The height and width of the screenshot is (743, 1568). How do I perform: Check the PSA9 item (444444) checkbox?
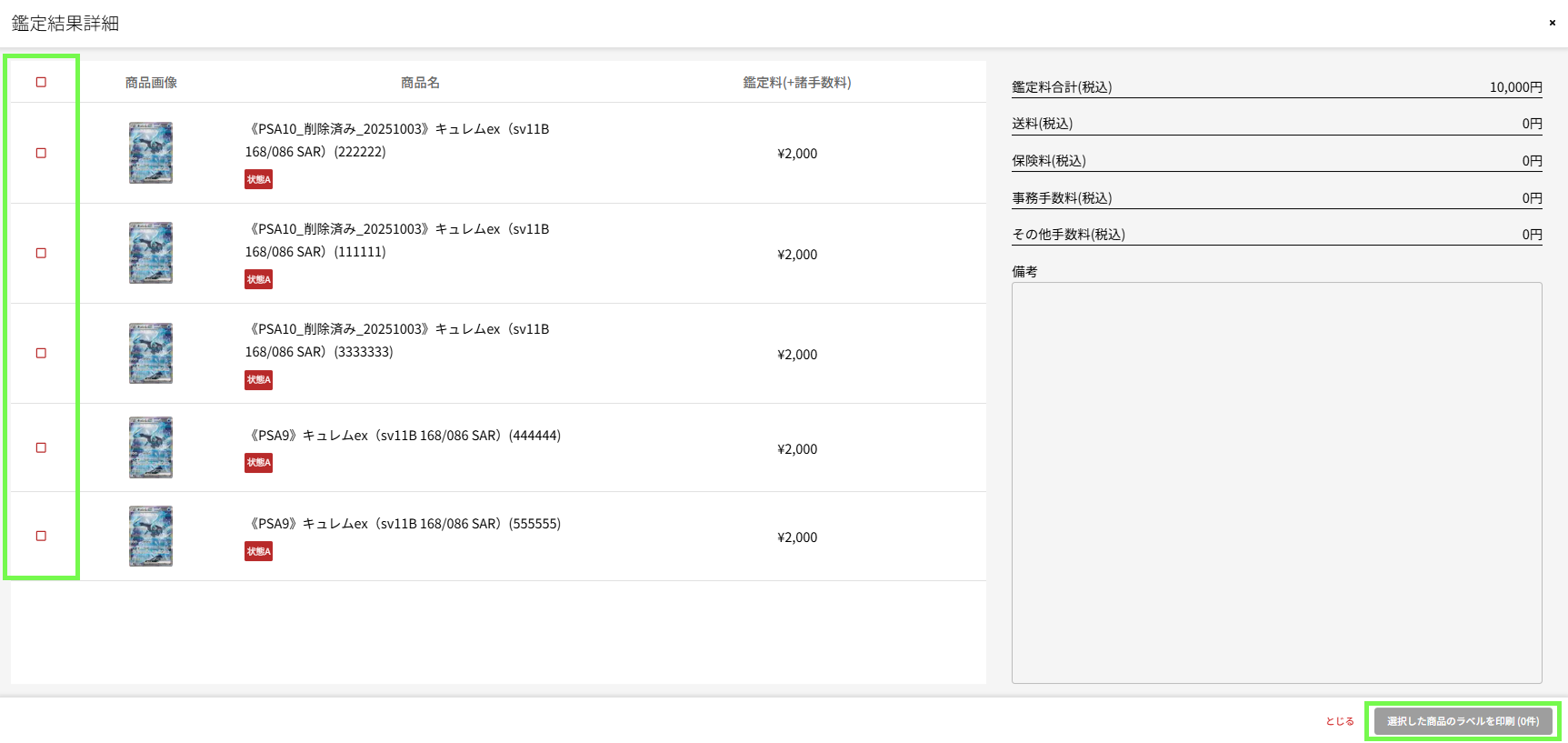[x=41, y=447]
